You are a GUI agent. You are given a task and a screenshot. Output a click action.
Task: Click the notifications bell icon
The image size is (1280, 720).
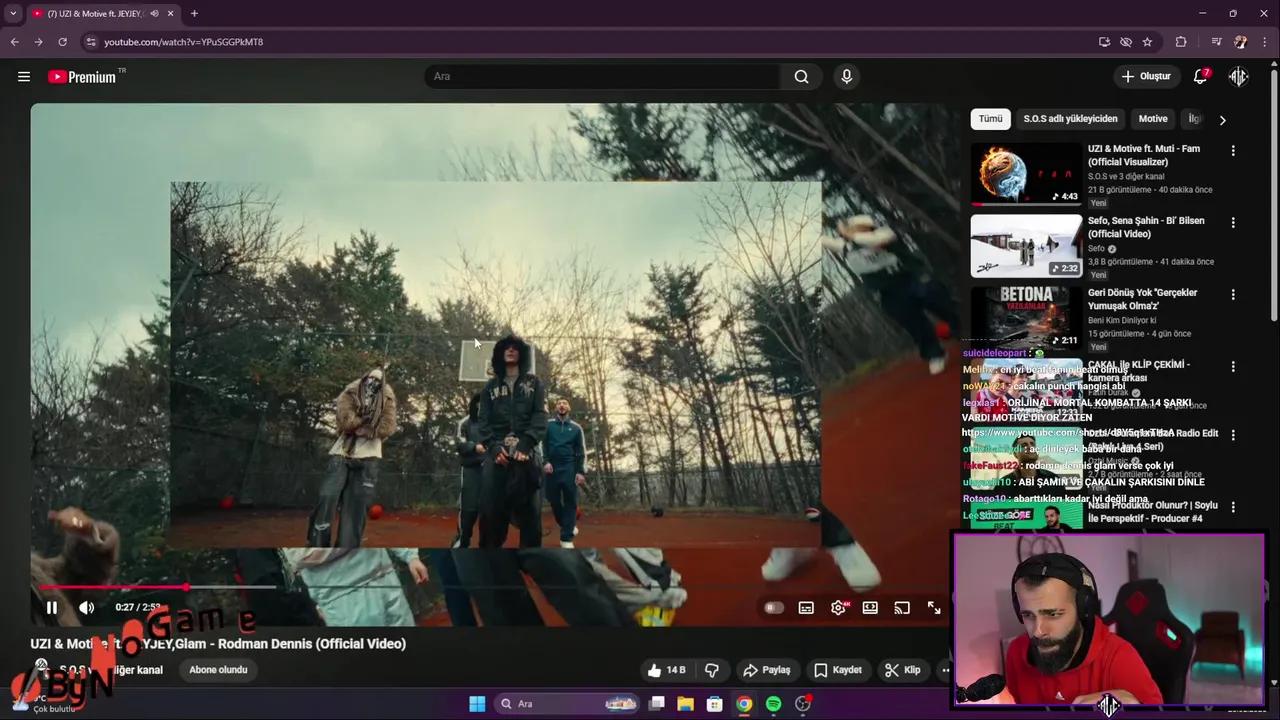1200,76
